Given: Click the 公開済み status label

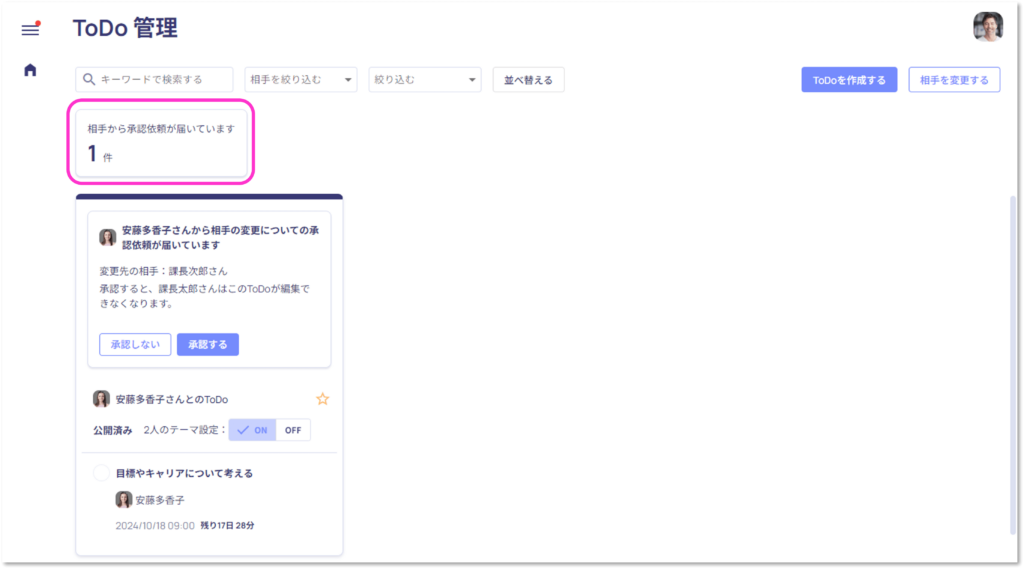Looking at the screenshot, I should click(x=112, y=430).
